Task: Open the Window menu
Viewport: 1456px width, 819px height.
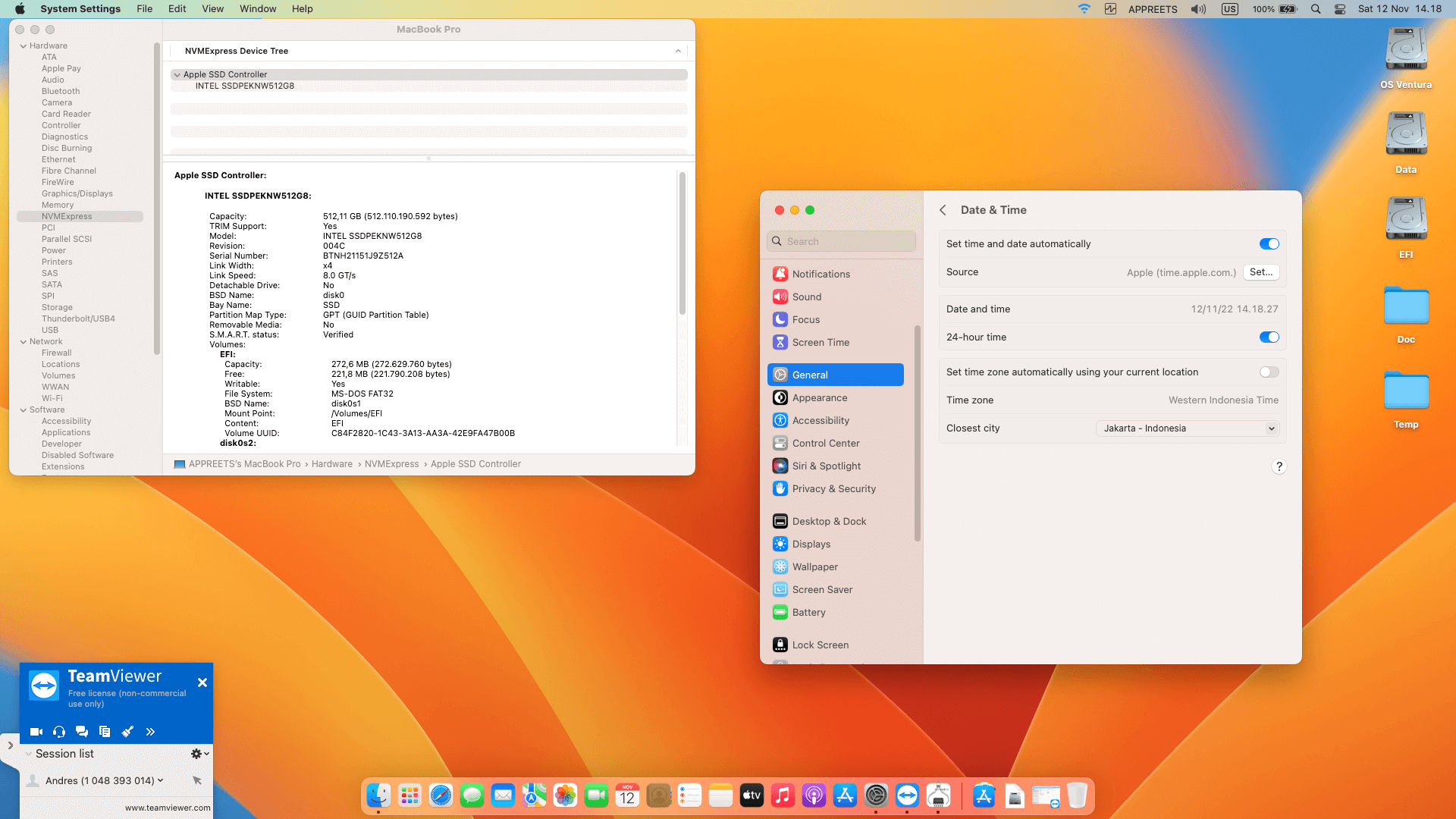Action: click(x=258, y=9)
